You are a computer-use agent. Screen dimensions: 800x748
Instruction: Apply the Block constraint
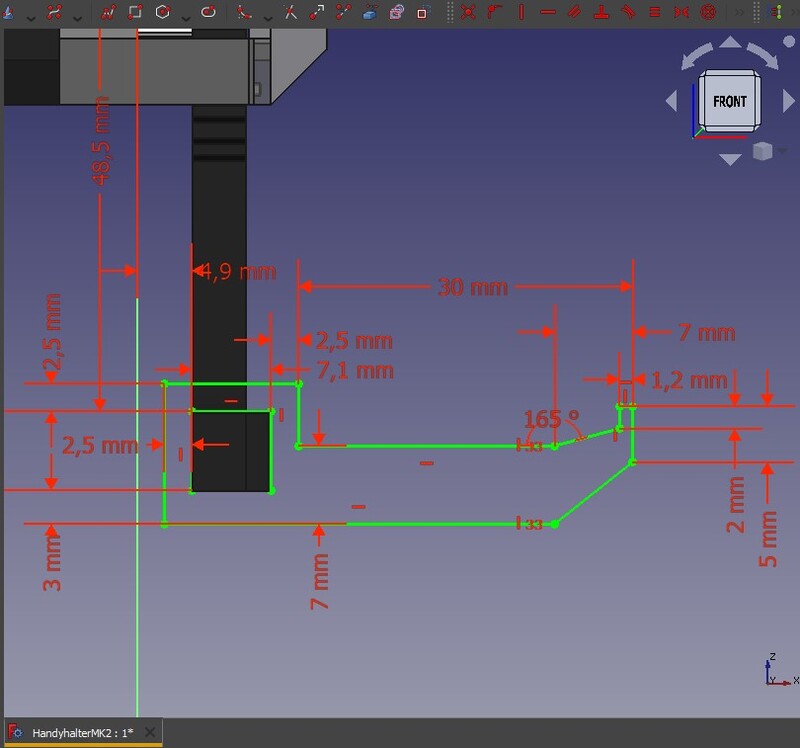[708, 12]
